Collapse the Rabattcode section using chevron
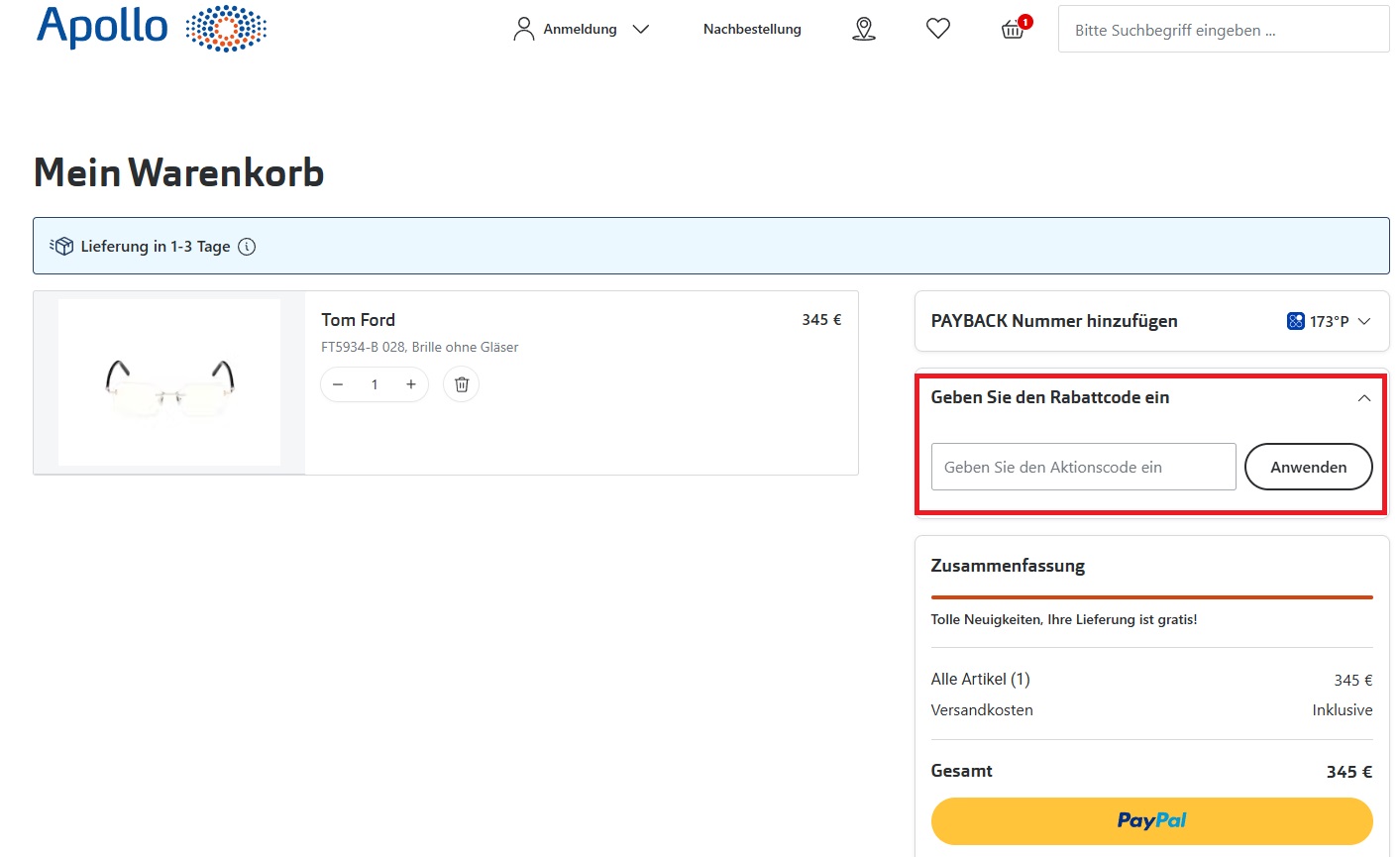1400x857 pixels. (1364, 398)
